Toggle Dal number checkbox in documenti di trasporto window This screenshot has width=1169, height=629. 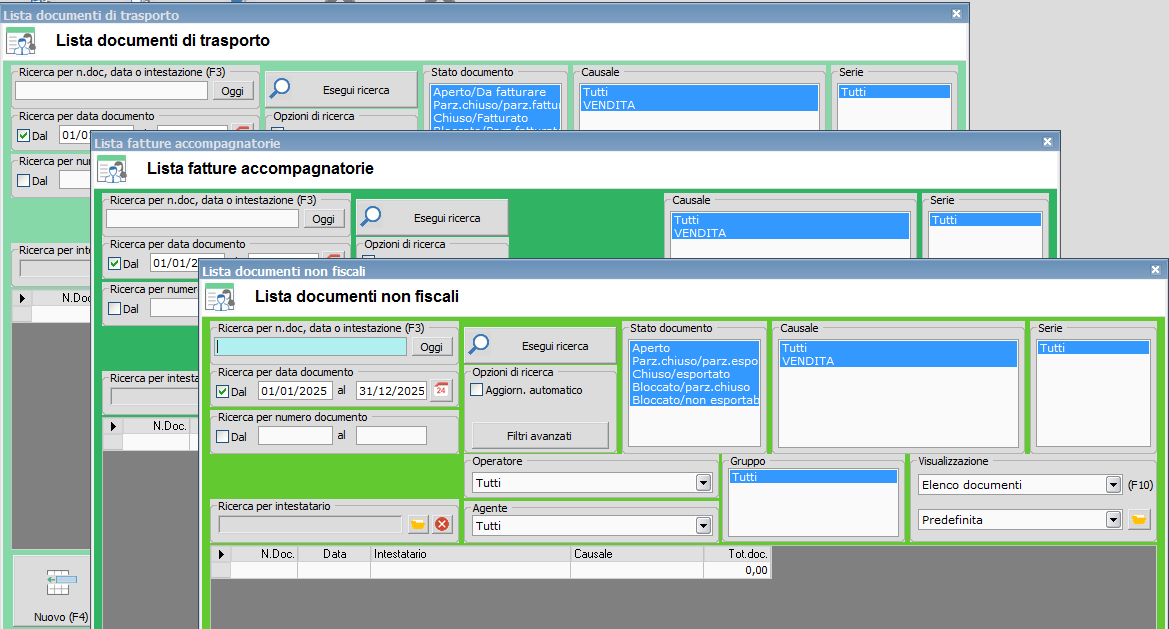coord(24,180)
